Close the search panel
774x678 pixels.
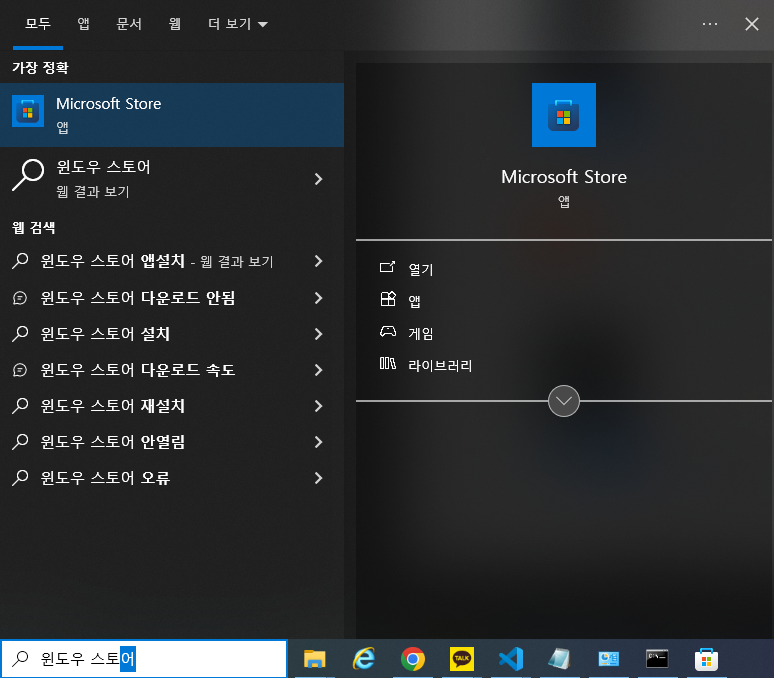pyautogui.click(x=751, y=24)
